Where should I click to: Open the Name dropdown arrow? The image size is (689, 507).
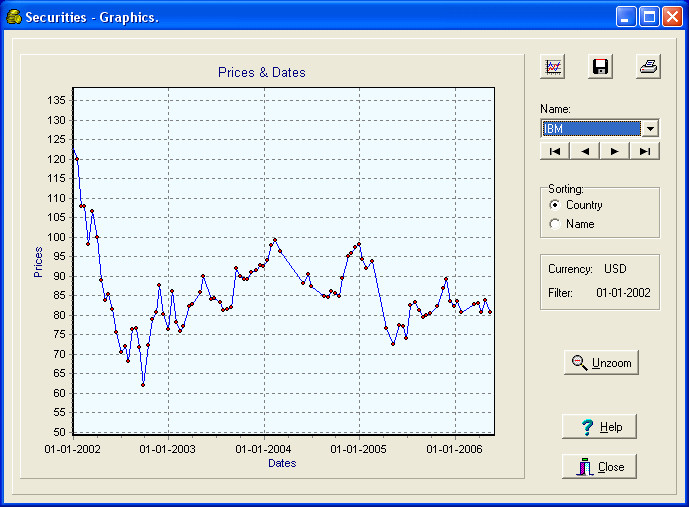click(x=650, y=129)
